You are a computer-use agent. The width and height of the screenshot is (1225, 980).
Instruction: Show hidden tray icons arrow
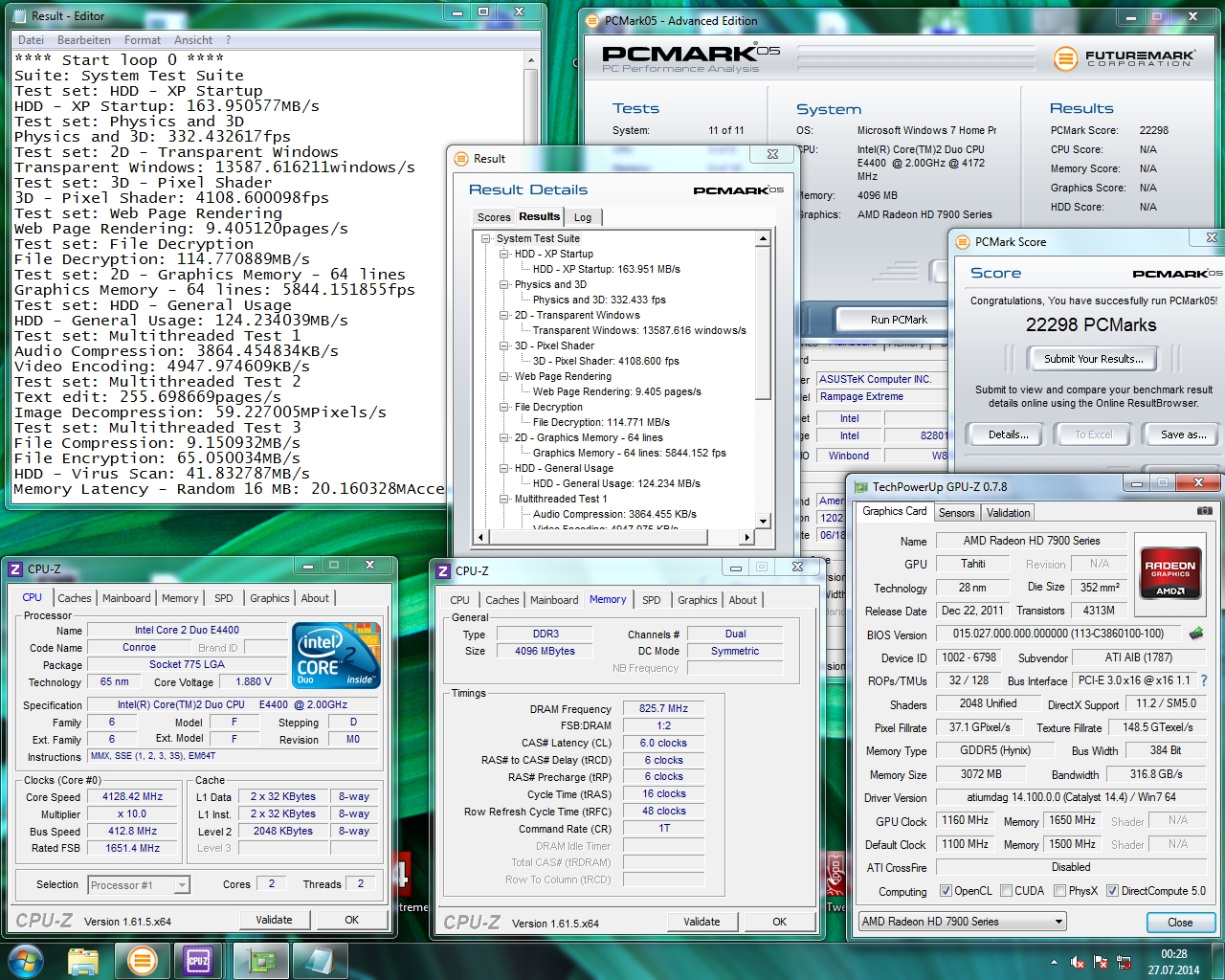coord(1055,962)
